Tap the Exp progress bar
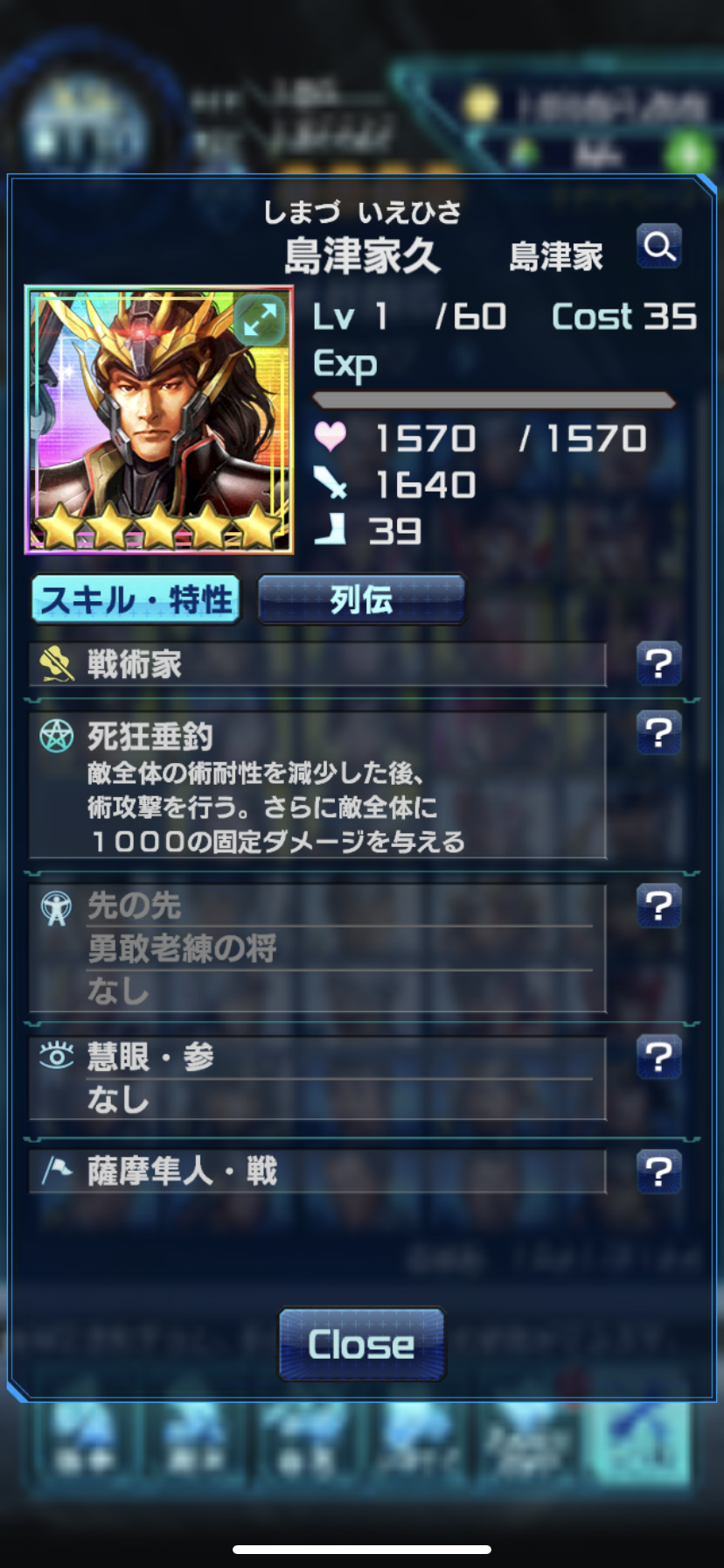Screen dimensions: 724x1568 (494, 401)
